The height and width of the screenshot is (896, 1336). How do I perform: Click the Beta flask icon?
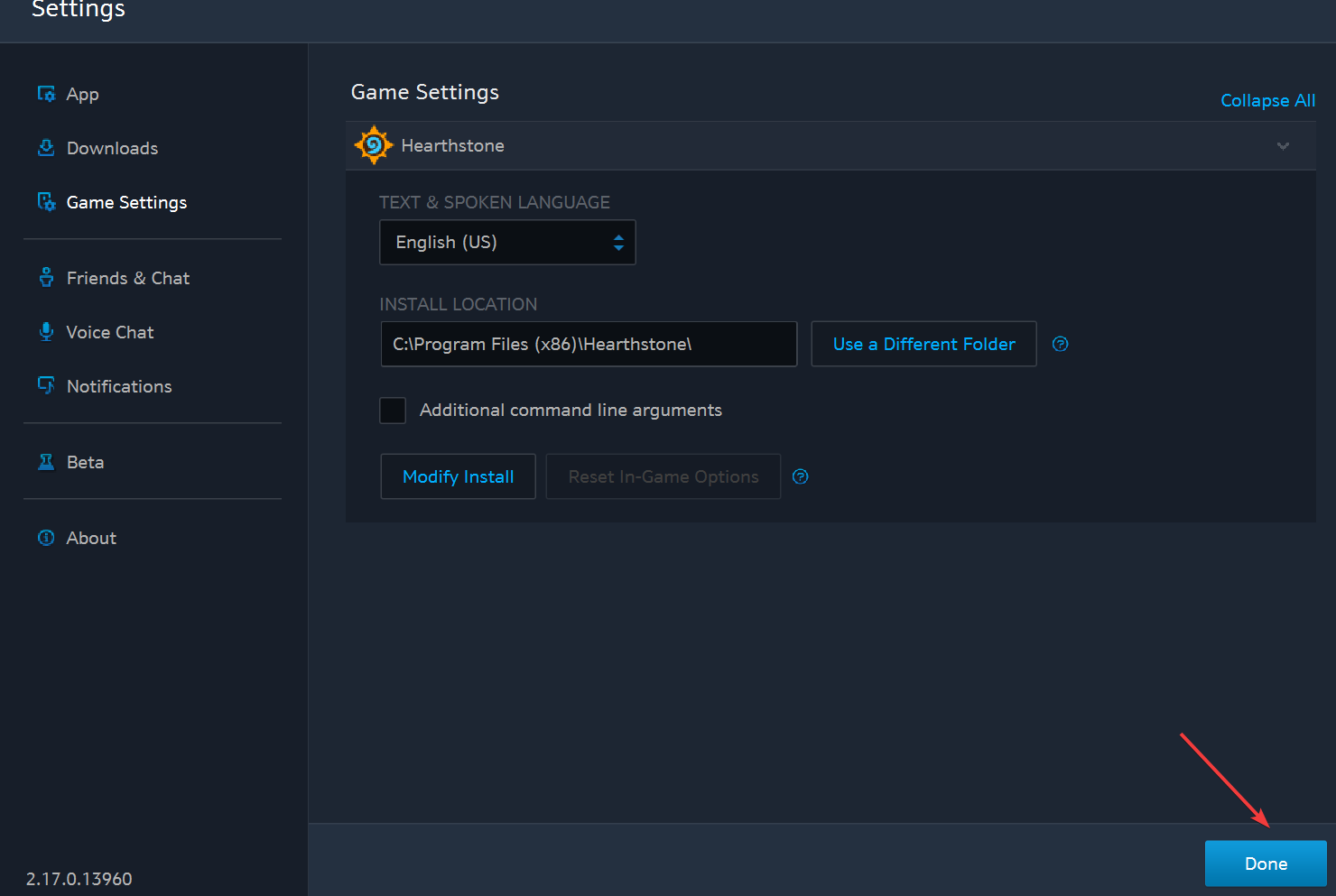tap(46, 462)
